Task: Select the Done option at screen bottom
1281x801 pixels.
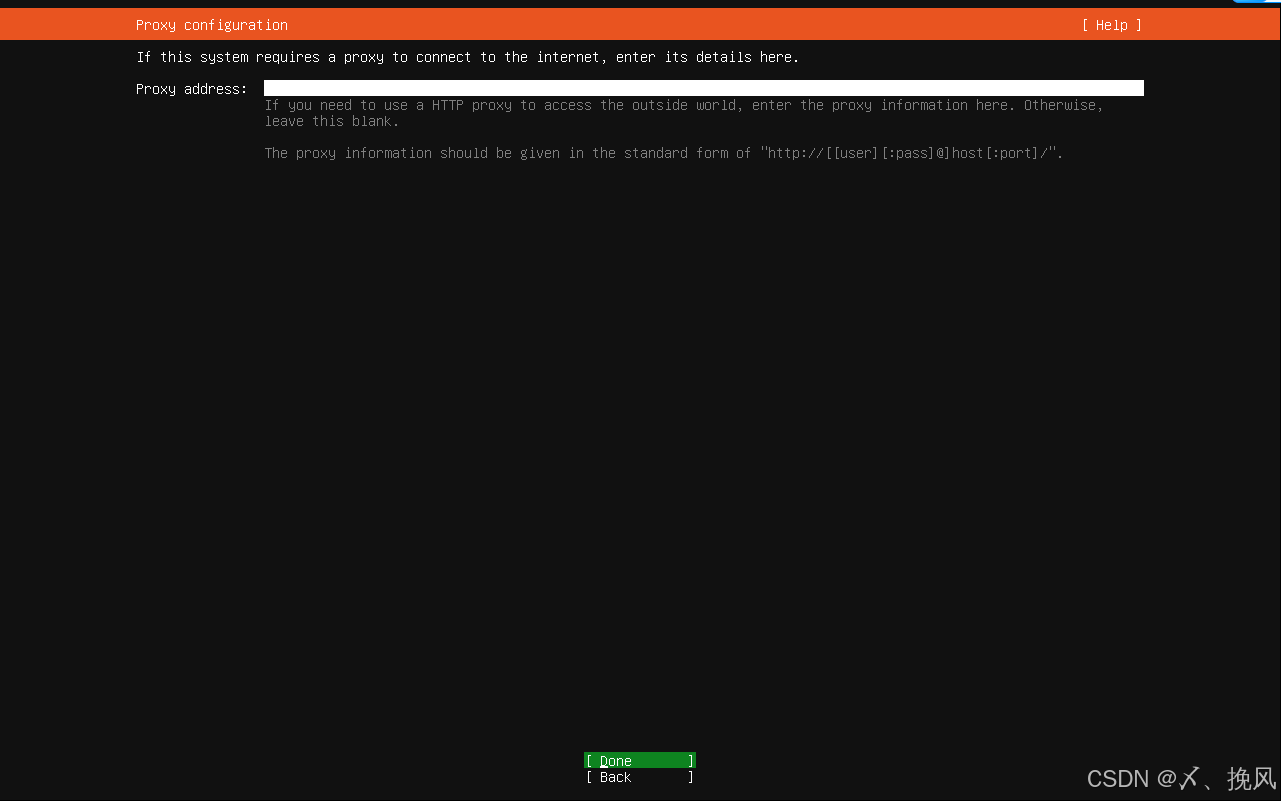Action: [639, 760]
